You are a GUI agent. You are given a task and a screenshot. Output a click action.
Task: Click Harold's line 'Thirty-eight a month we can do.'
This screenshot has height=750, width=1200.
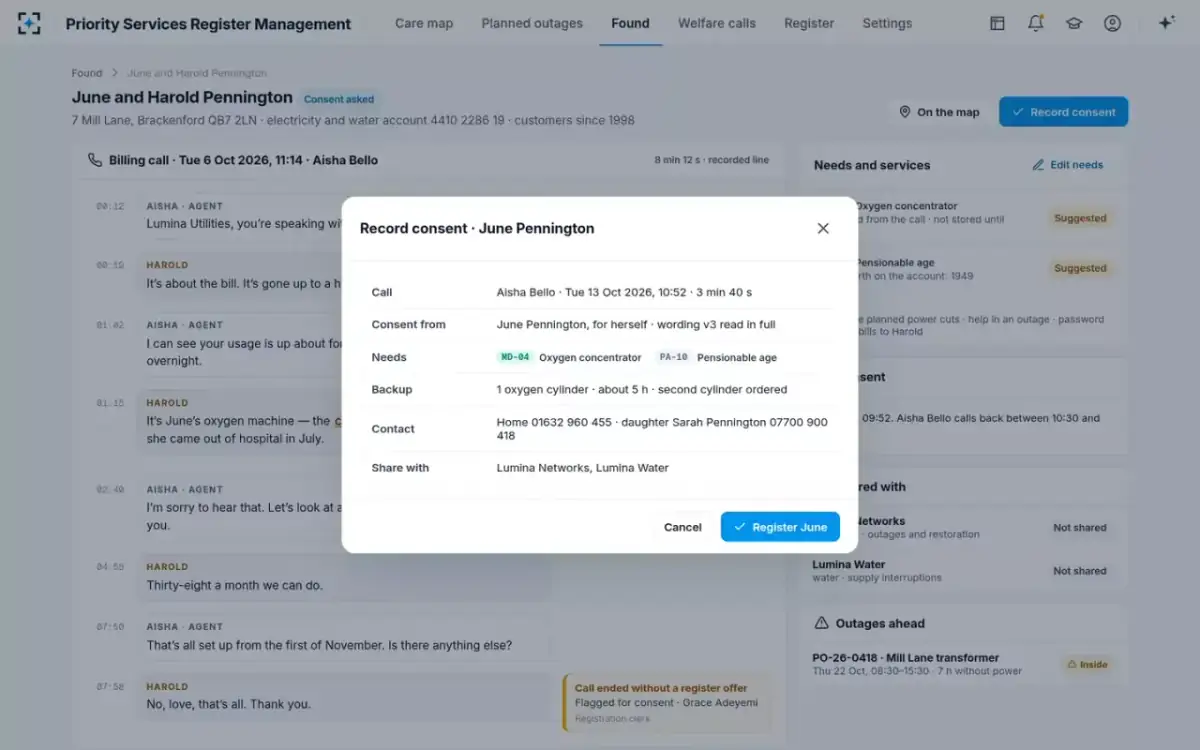pyautogui.click(x=235, y=585)
